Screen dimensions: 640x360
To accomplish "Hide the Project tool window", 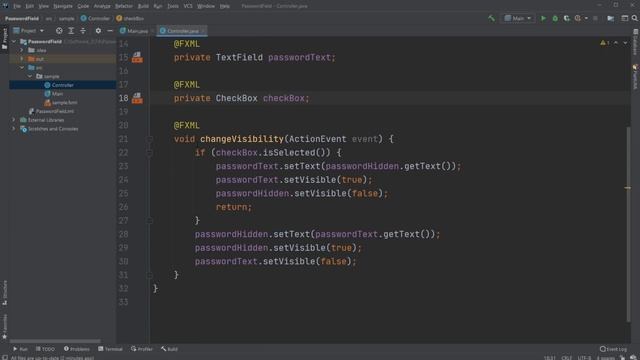I will [x=110, y=31].
